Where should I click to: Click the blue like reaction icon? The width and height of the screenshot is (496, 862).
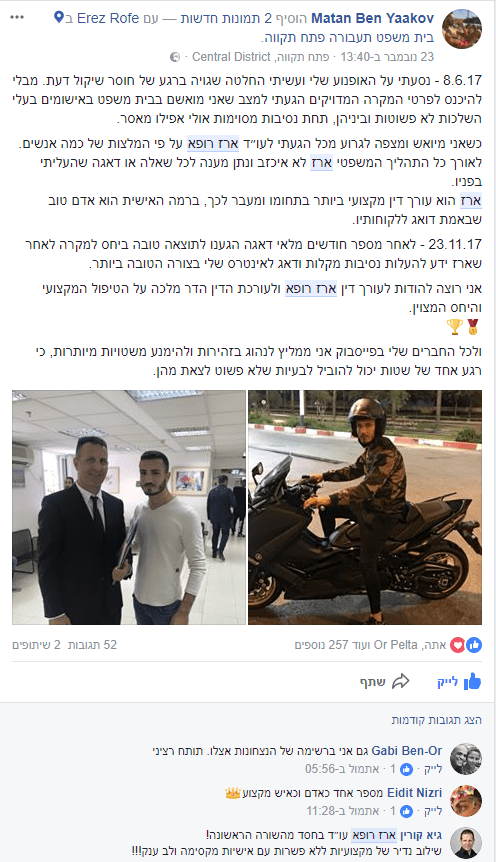475,645
